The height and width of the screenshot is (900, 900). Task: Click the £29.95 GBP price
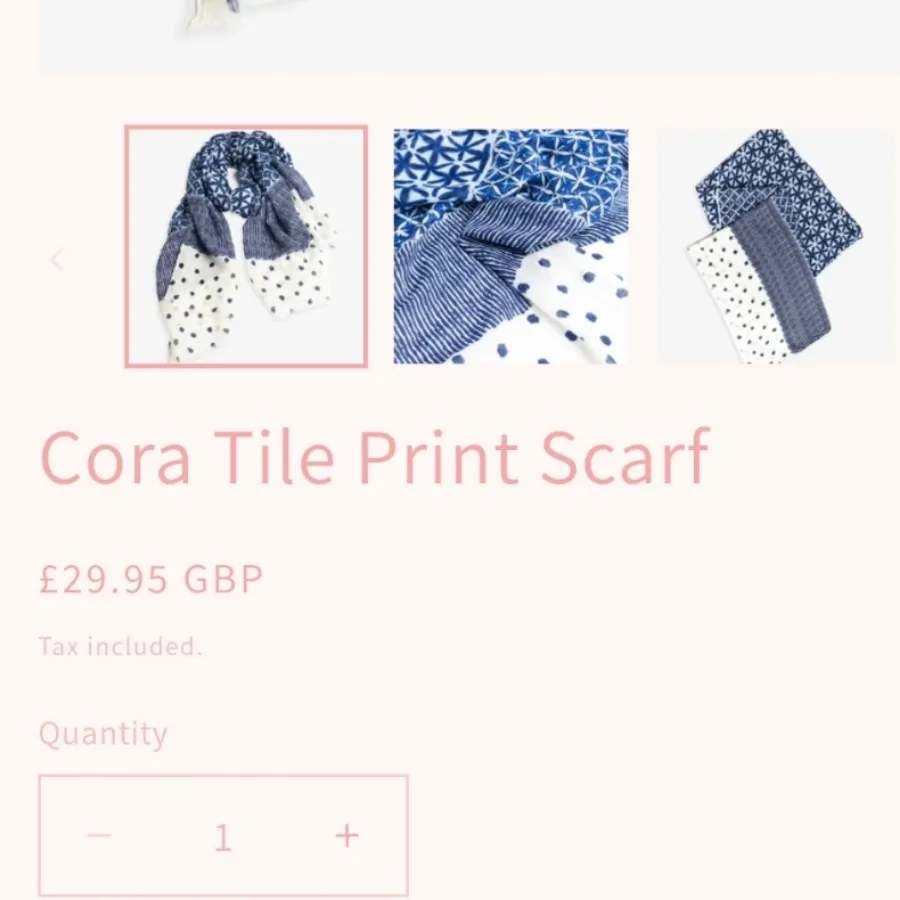(x=151, y=579)
